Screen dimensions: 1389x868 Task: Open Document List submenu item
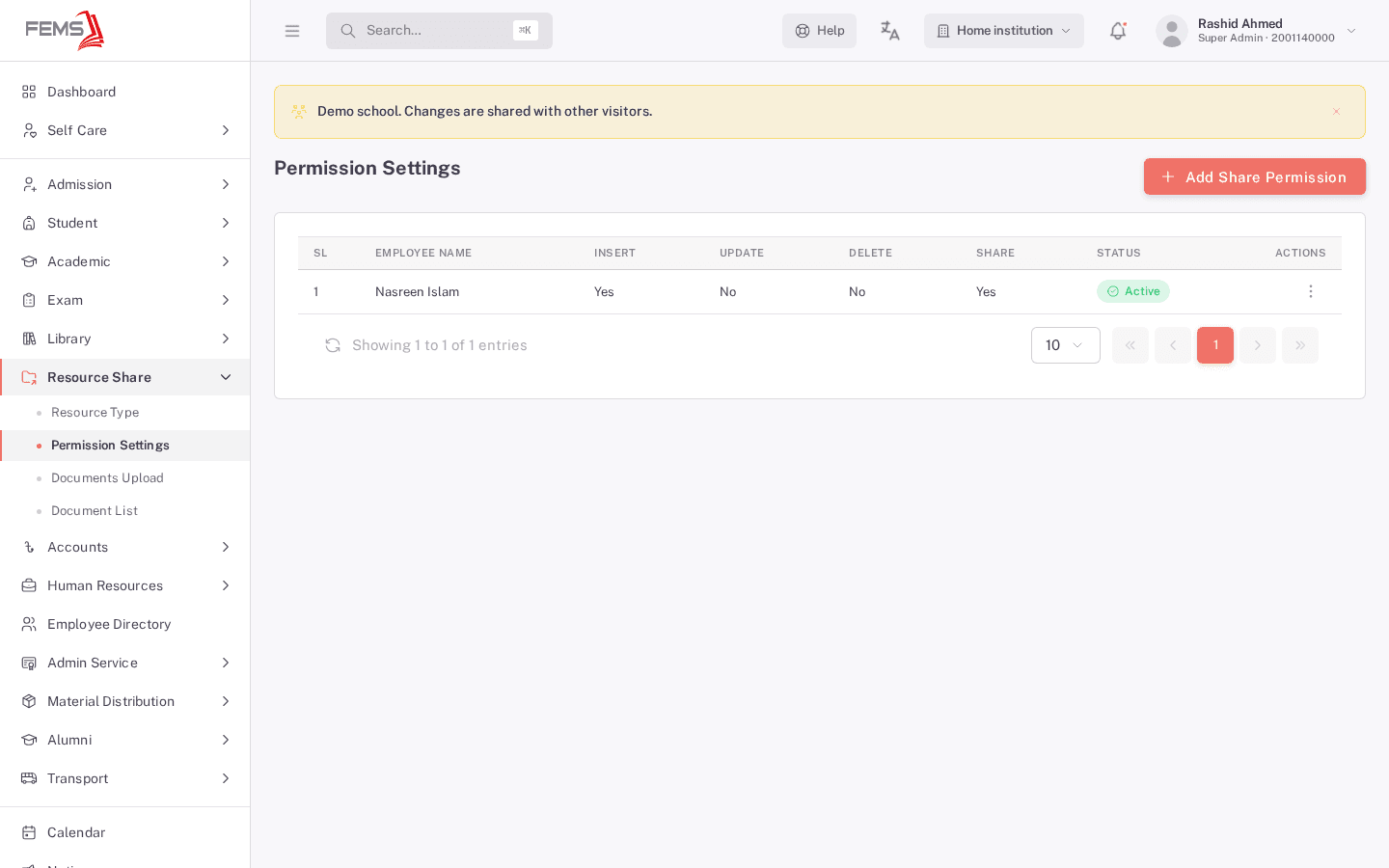point(125,511)
